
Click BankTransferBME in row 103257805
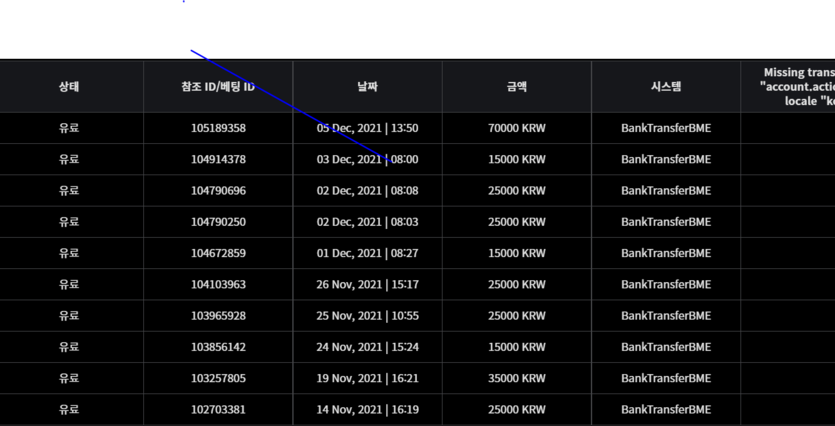point(666,378)
